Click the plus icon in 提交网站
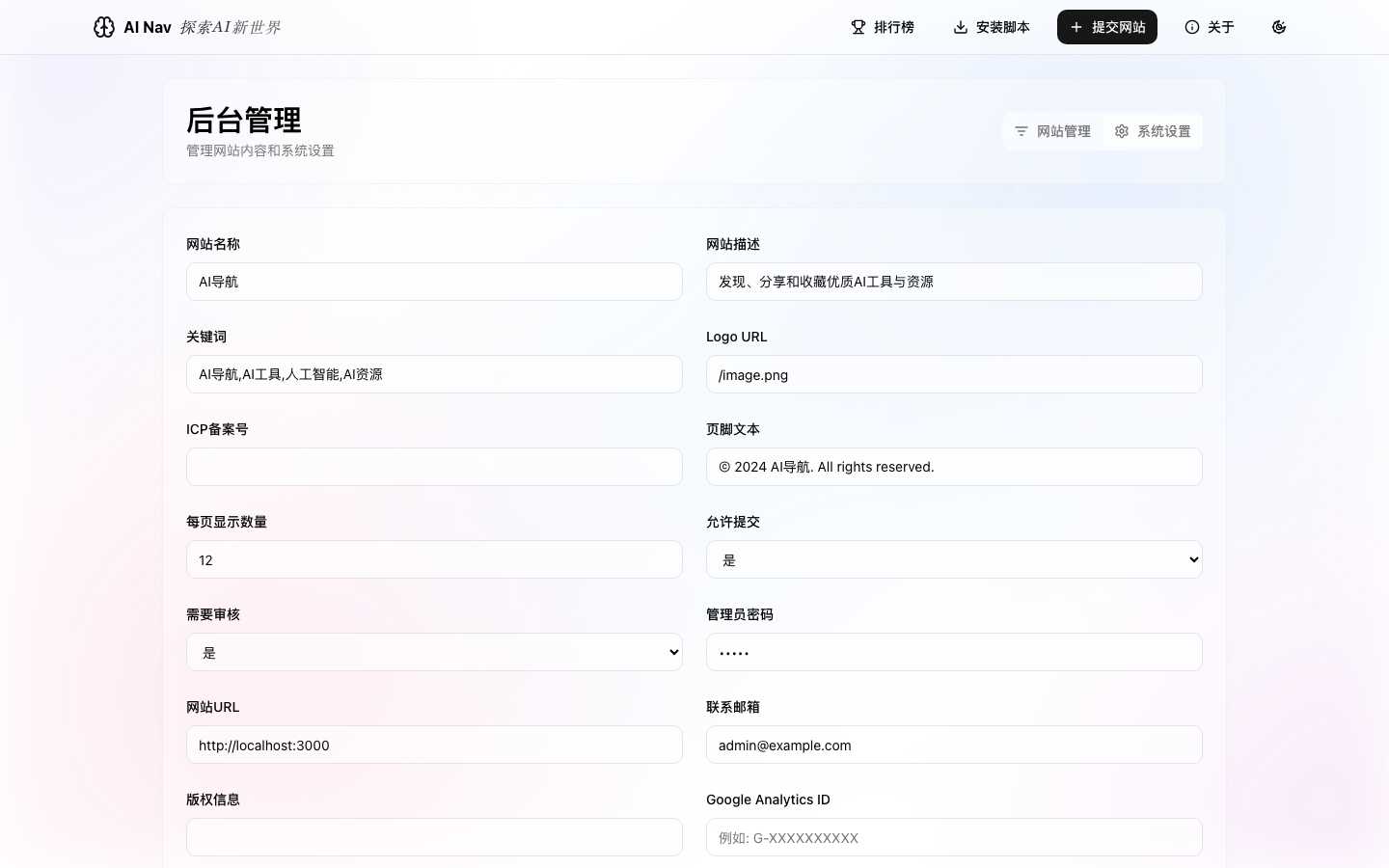The width and height of the screenshot is (1389, 868). 1076,27
